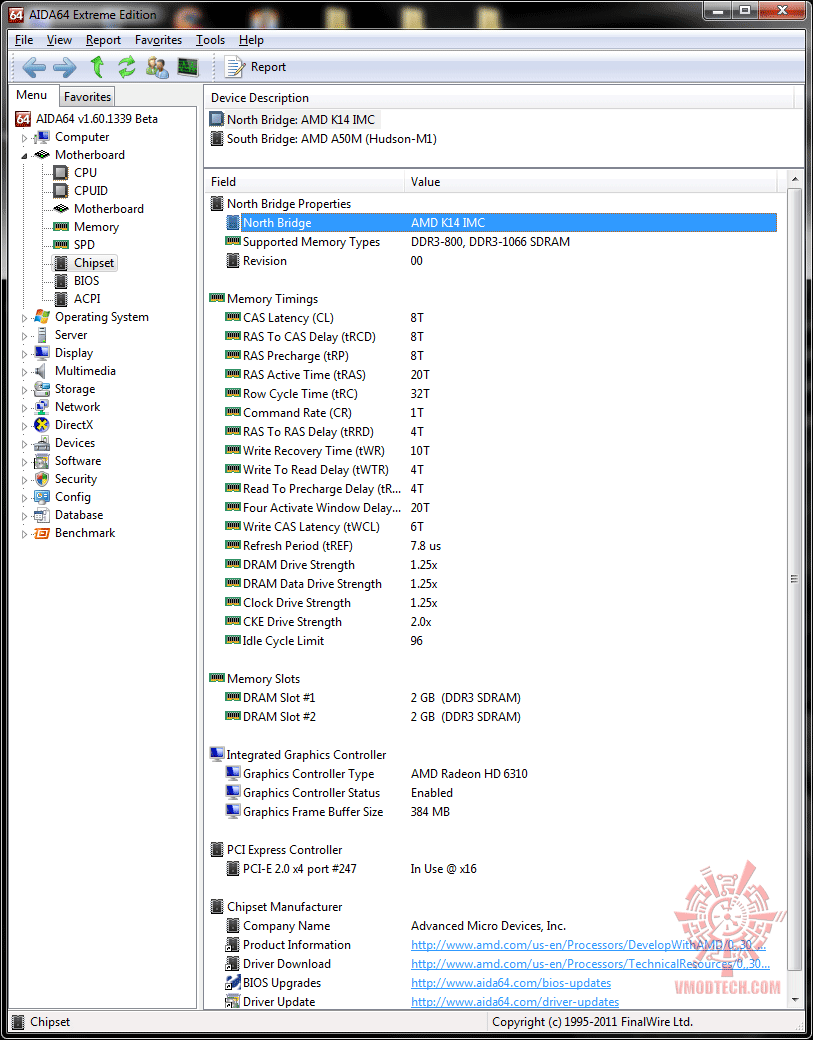
Task: Click the Device Description column header
Action: coord(499,98)
